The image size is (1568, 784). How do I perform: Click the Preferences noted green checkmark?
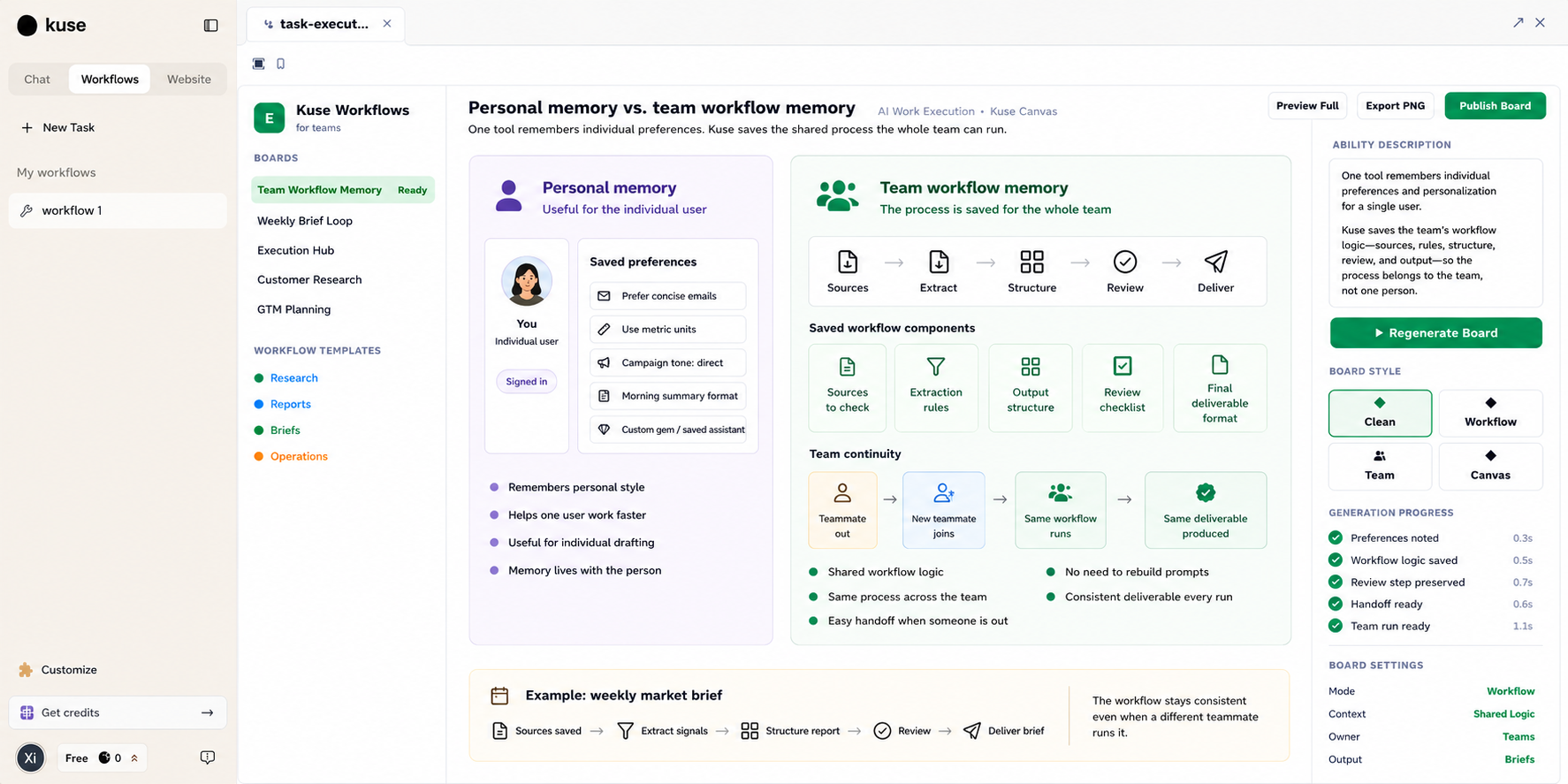pos(1336,537)
